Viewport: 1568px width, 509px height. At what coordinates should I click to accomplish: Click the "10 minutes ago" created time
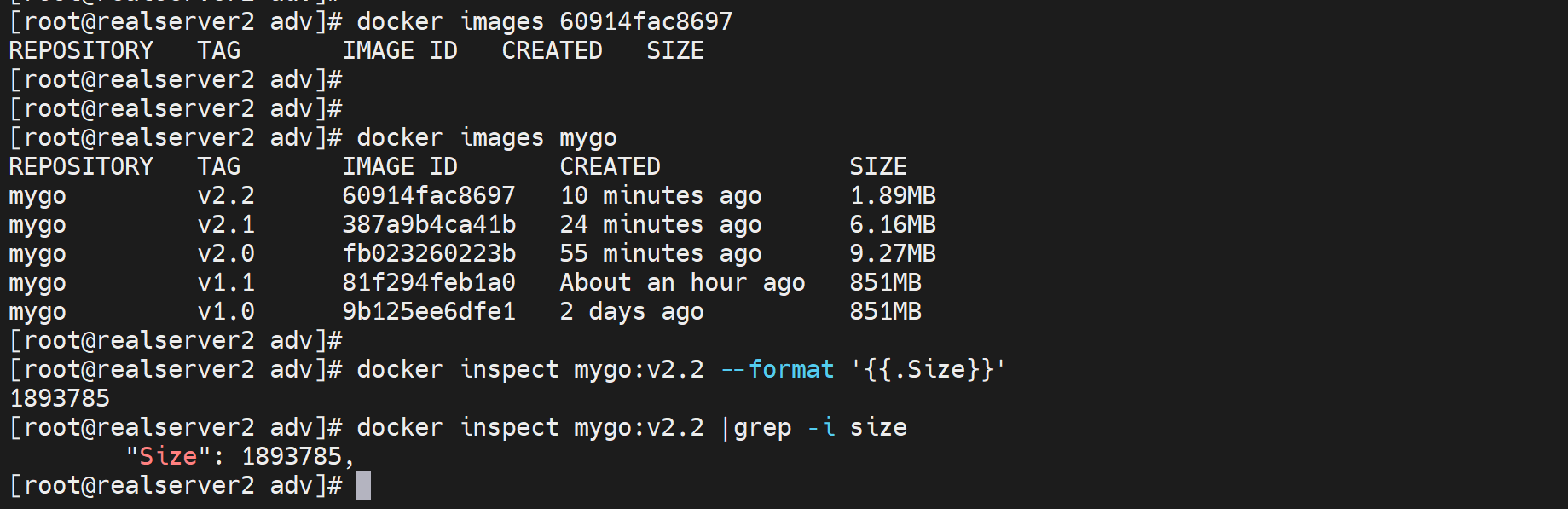point(660,195)
